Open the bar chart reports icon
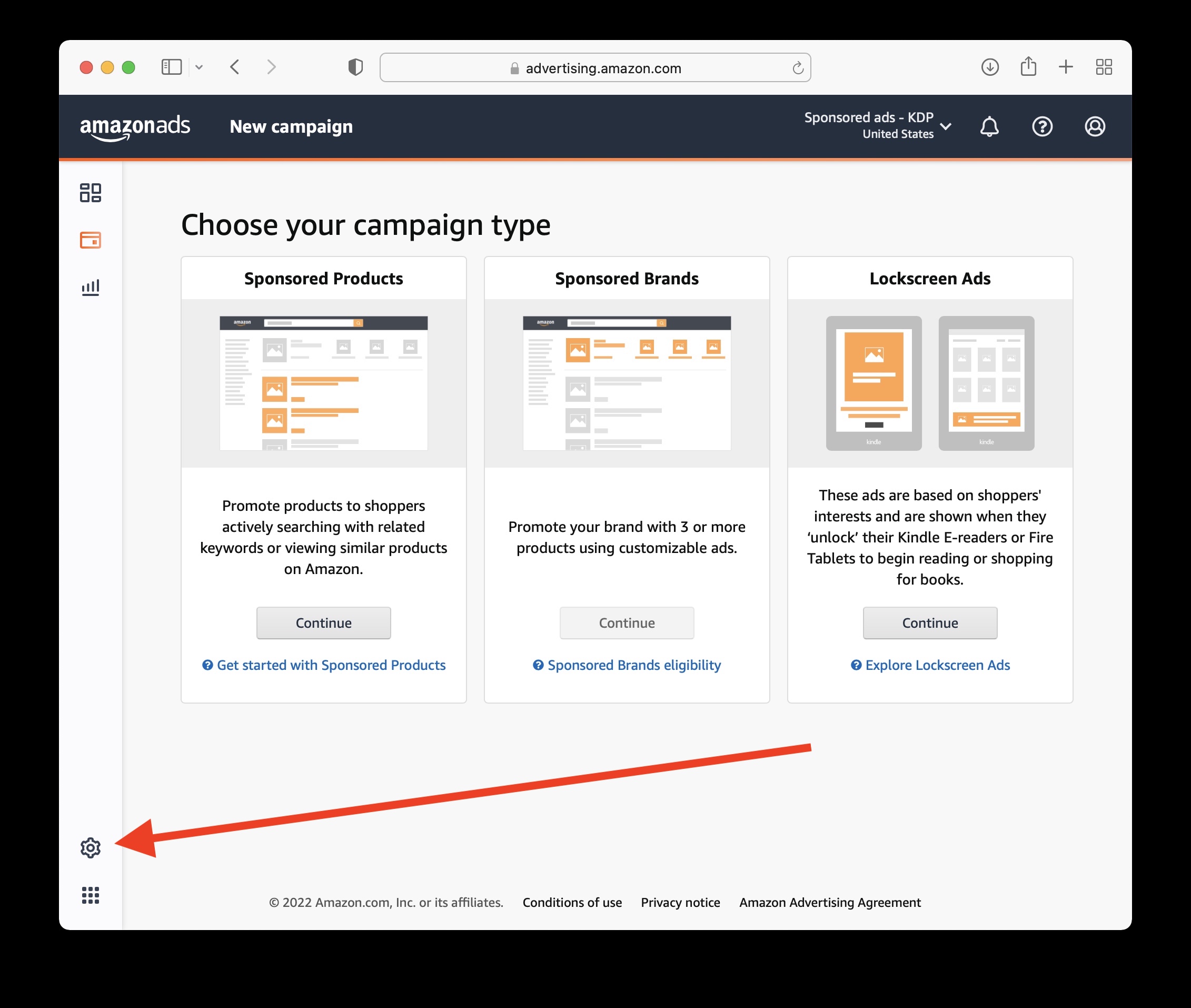Viewport: 1191px width, 1008px height. coord(90,287)
